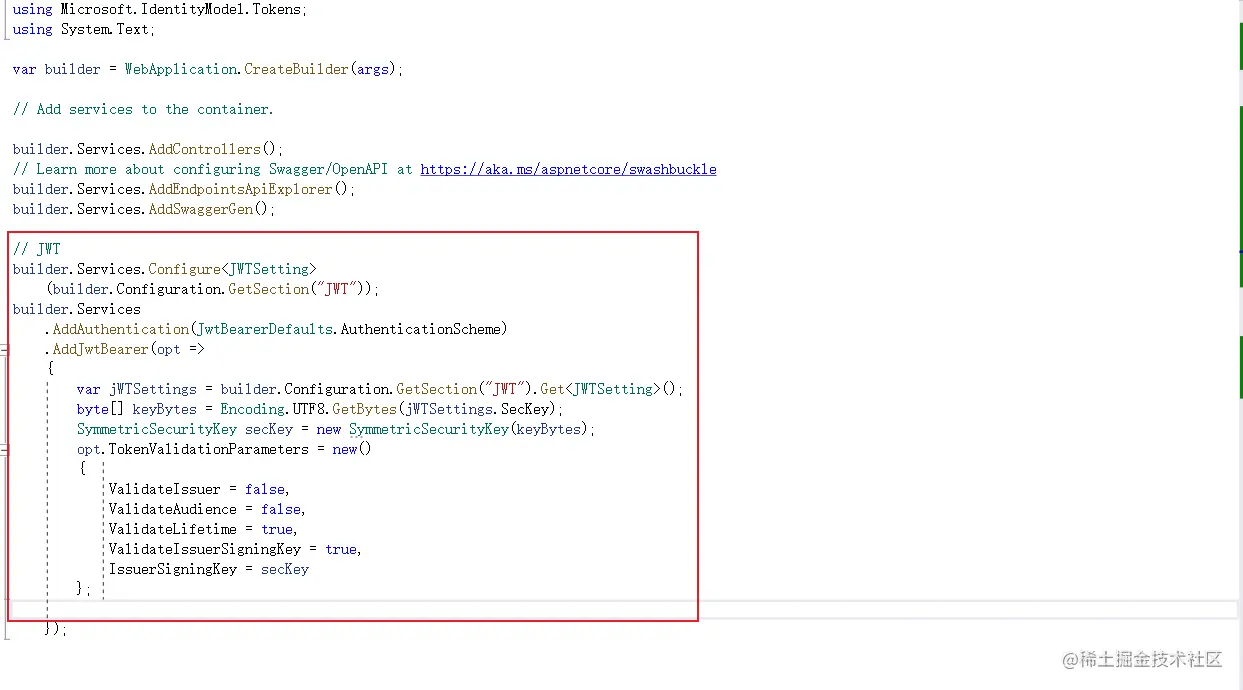
Task: Click the SymmetricSecurityKey type at line start
Action: pyautogui.click(x=156, y=429)
